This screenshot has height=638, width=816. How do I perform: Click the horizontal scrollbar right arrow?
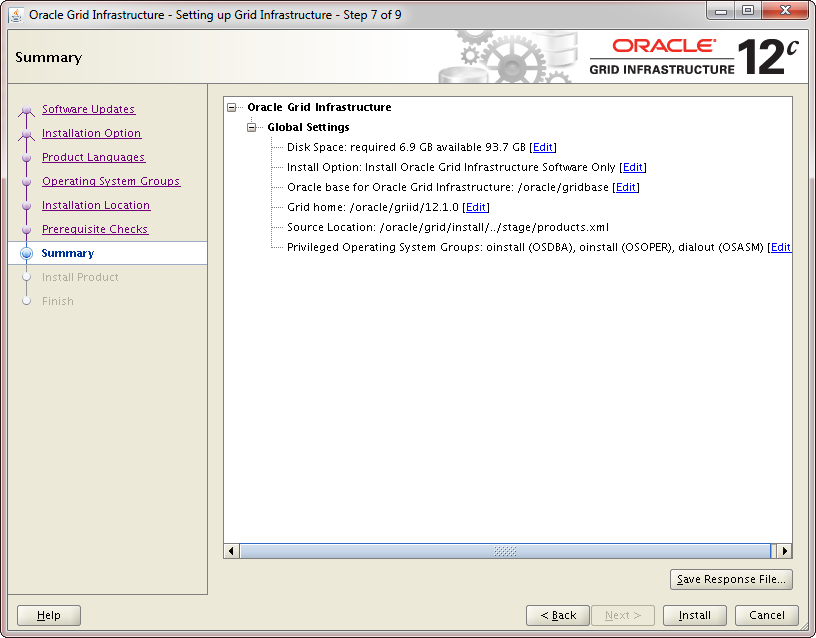[x=784, y=551]
